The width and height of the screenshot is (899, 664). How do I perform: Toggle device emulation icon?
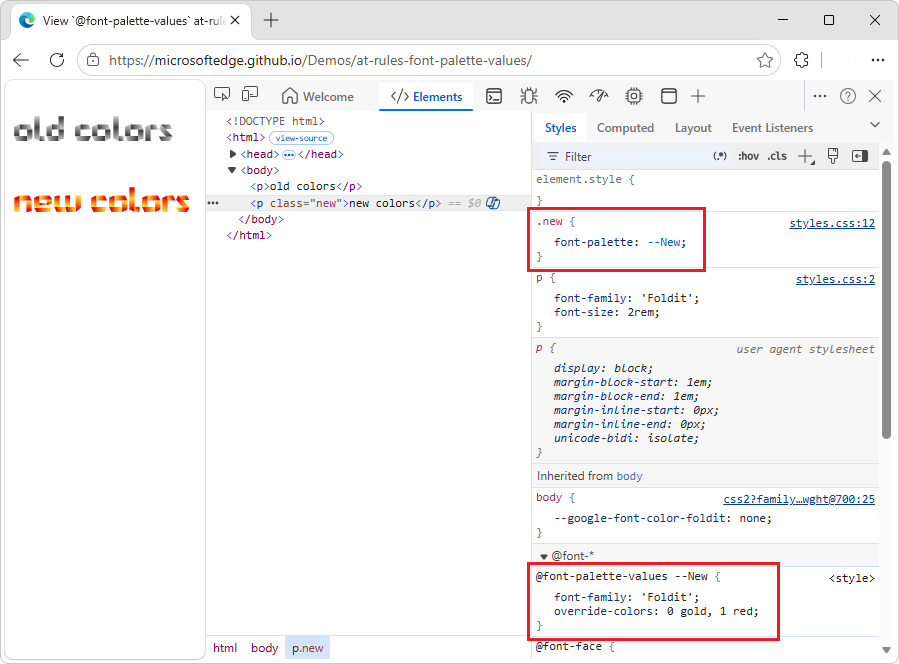(250, 95)
